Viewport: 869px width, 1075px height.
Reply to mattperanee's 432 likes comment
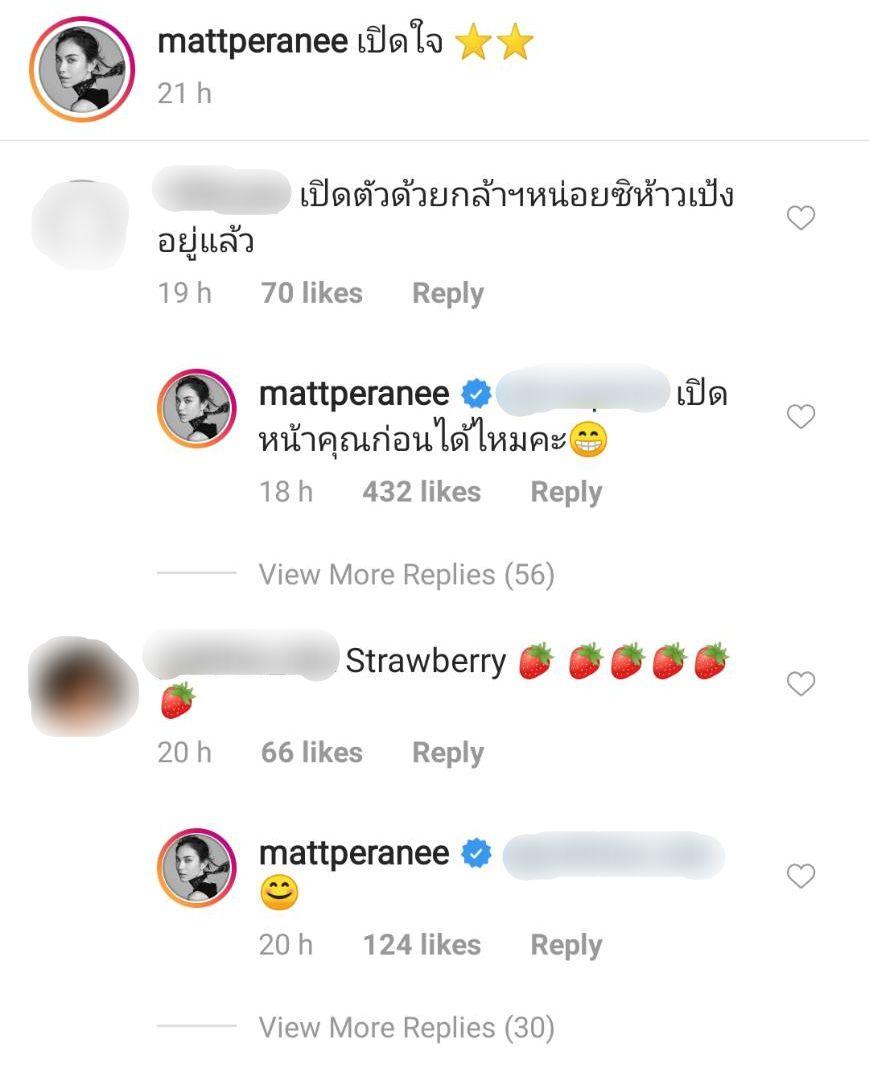(566, 492)
